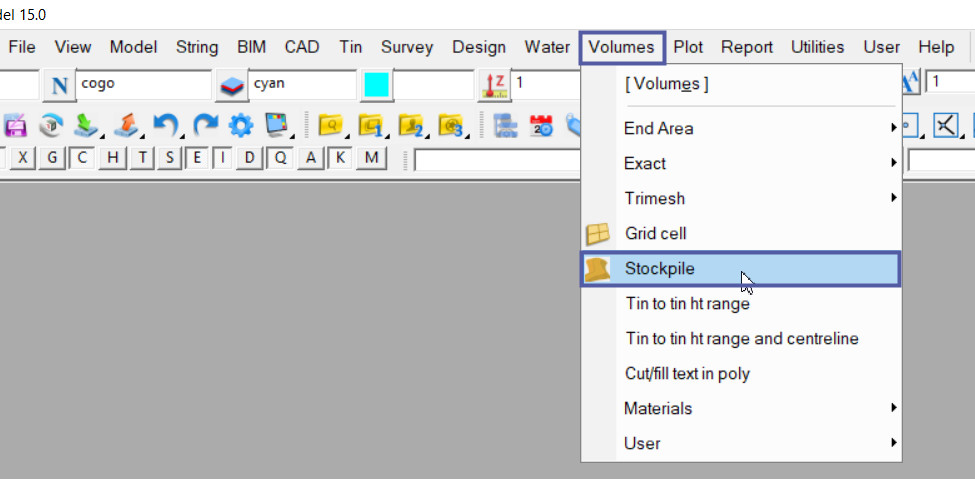The height and width of the screenshot is (479, 975).
Task: Toggle the E snap button
Action: click(197, 158)
